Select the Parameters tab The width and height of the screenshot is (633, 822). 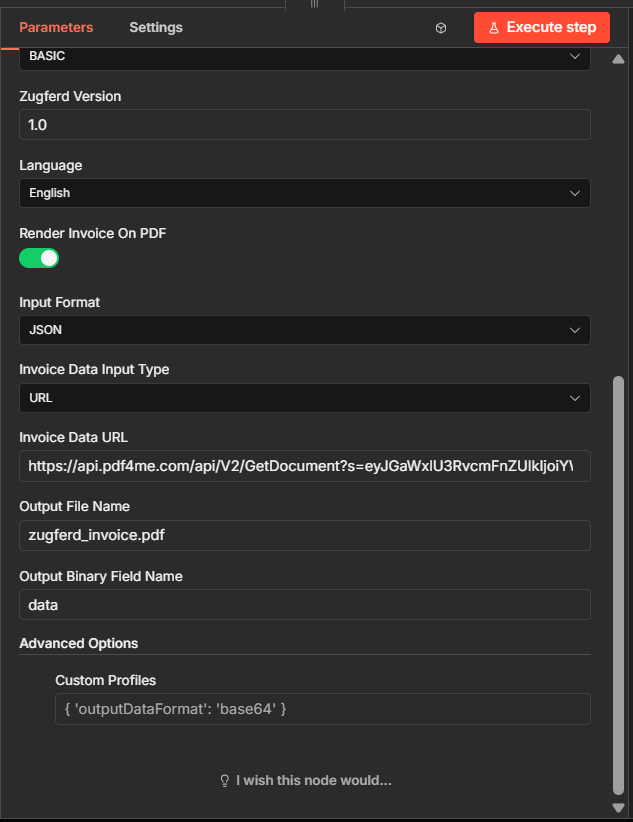click(57, 27)
